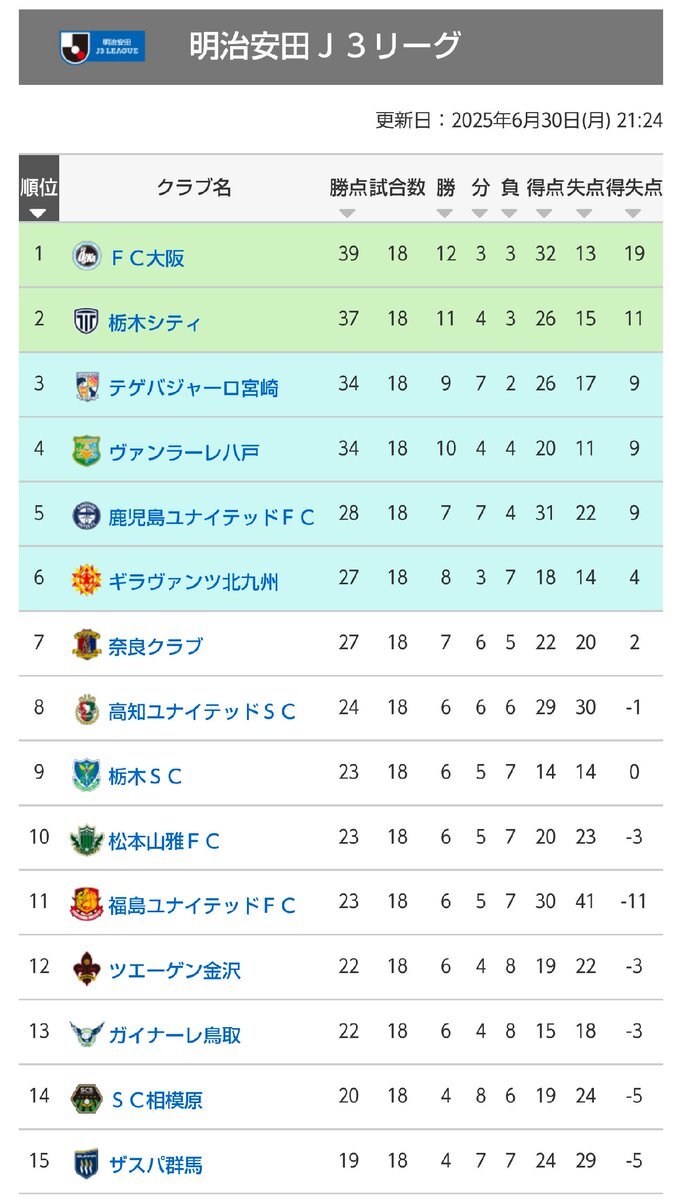This screenshot has height=1200, width=682.
Task: Sort by 得点 goals scored arrow
Action: [x=544, y=213]
